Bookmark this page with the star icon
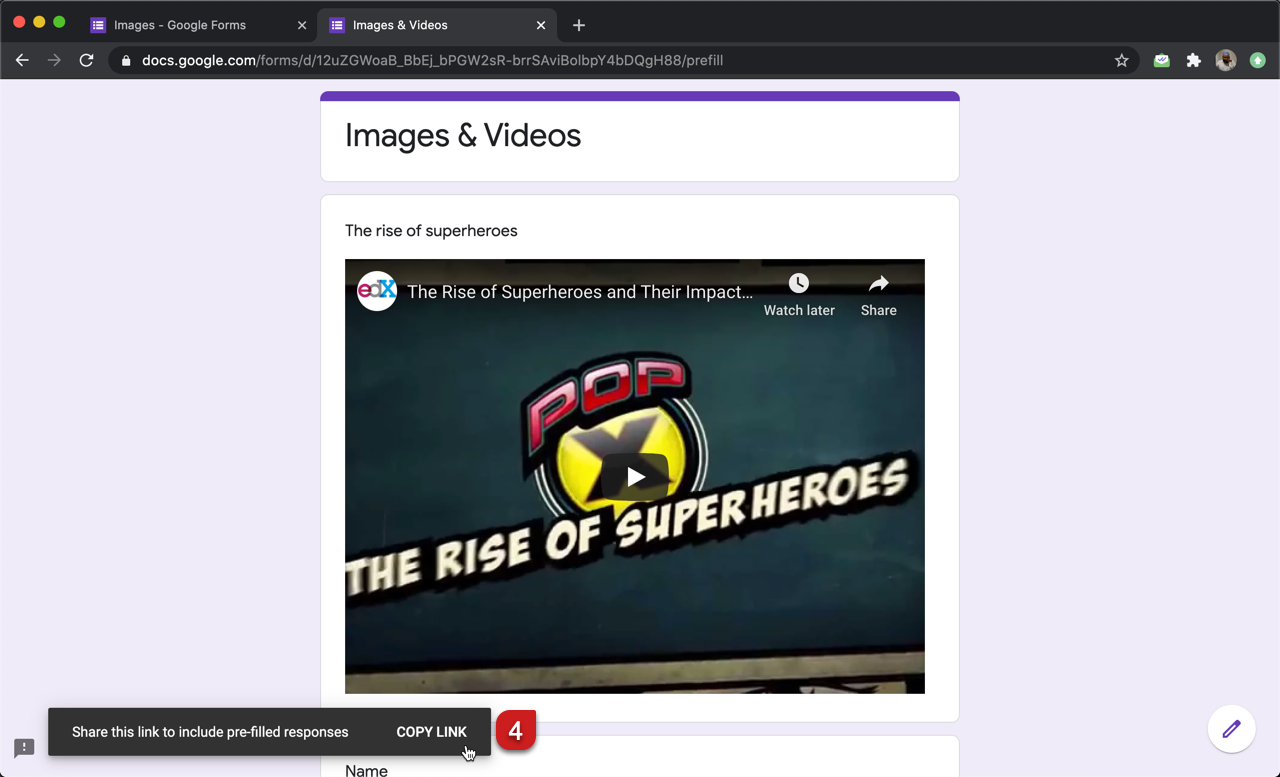 1121,60
